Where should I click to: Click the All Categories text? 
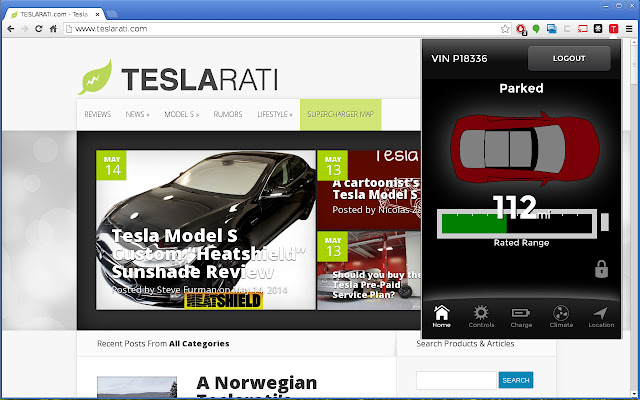pos(199,344)
